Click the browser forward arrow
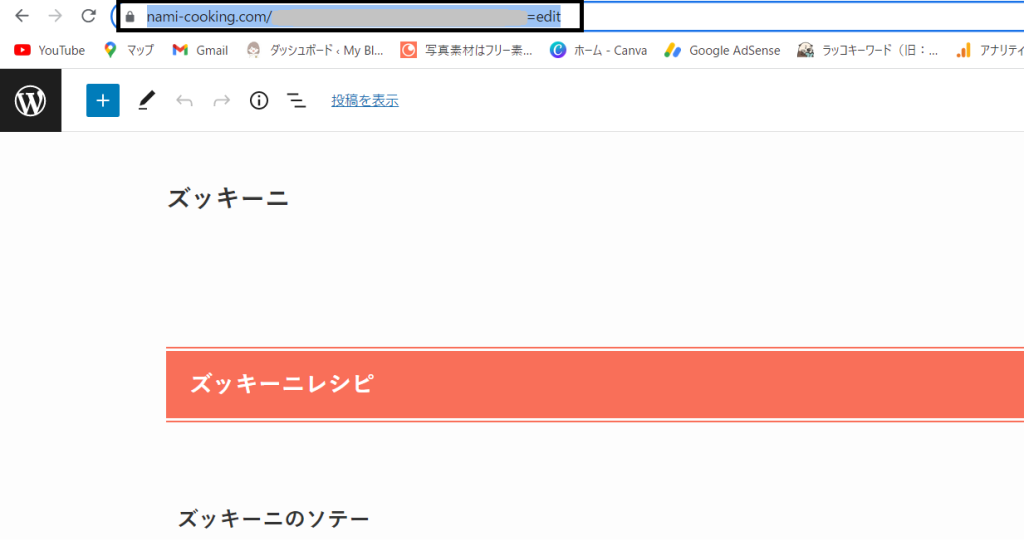This screenshot has width=1024, height=541. (55, 17)
